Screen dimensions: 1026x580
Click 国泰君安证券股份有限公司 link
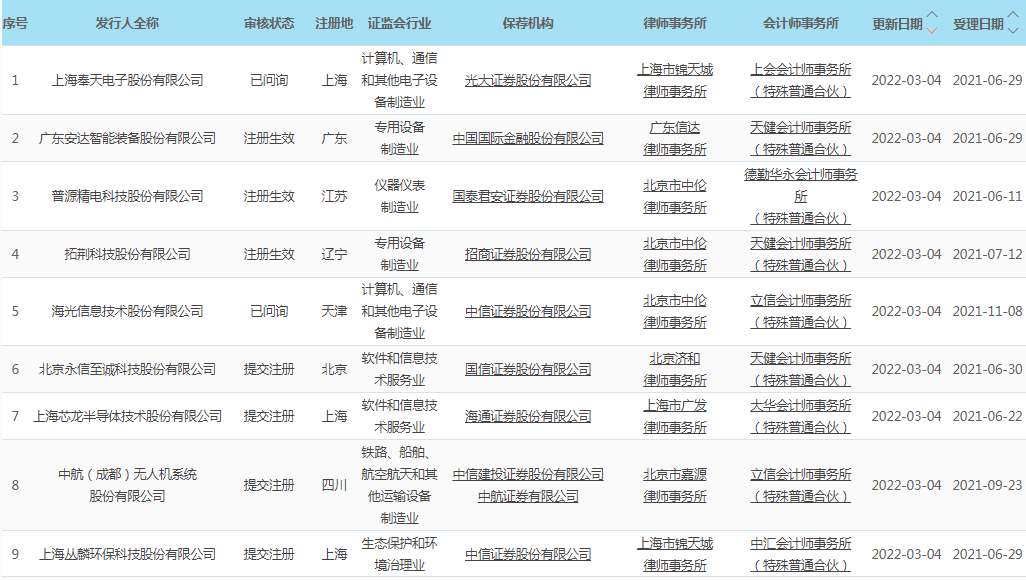[528, 196]
